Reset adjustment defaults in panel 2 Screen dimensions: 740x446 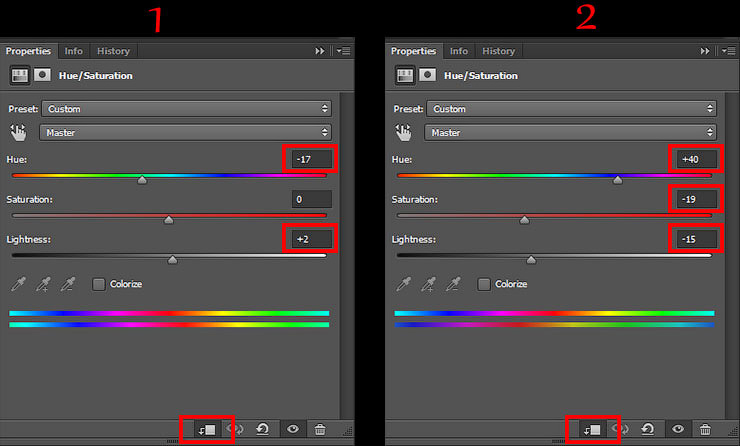[x=648, y=429]
